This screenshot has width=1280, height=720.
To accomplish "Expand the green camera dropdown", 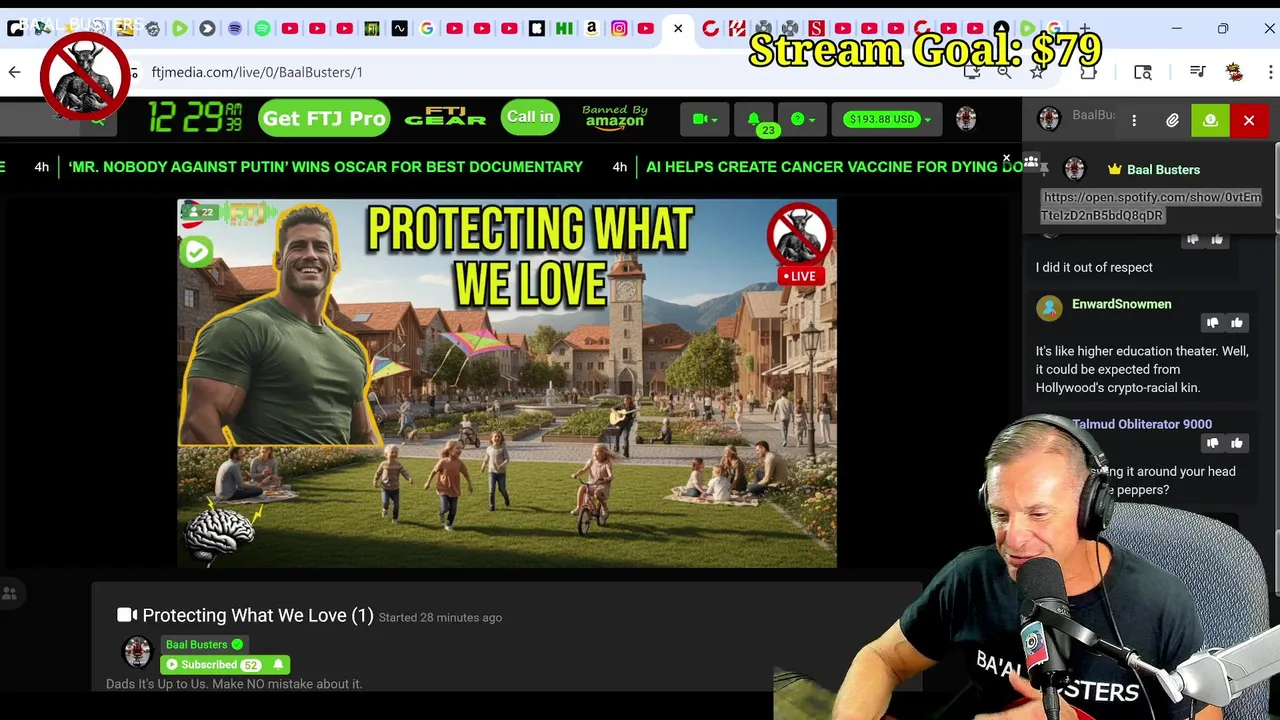I will [x=704, y=119].
